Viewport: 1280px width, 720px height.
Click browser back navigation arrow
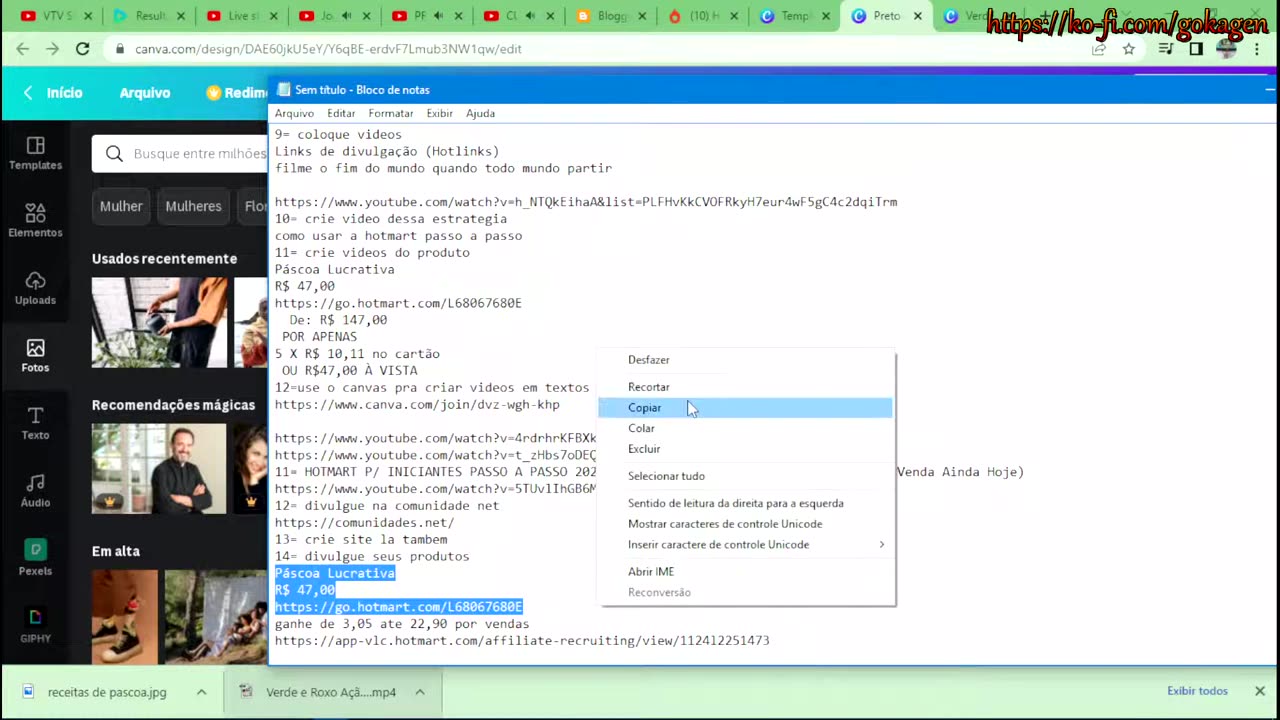pos(23,49)
